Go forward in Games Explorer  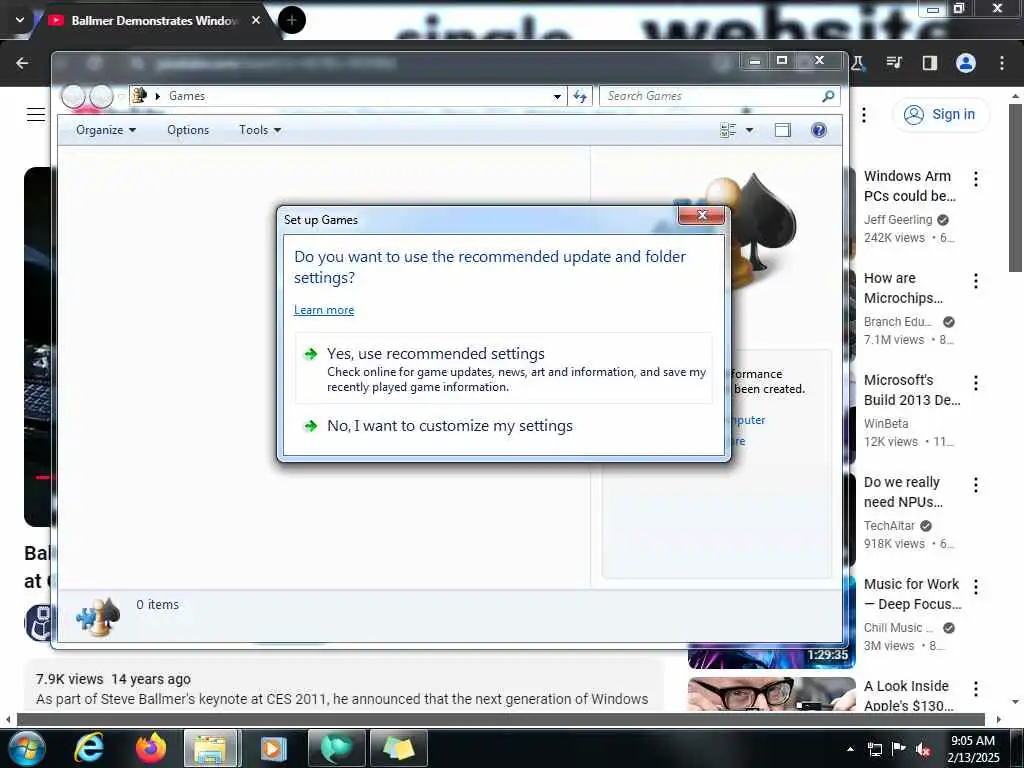coord(101,97)
